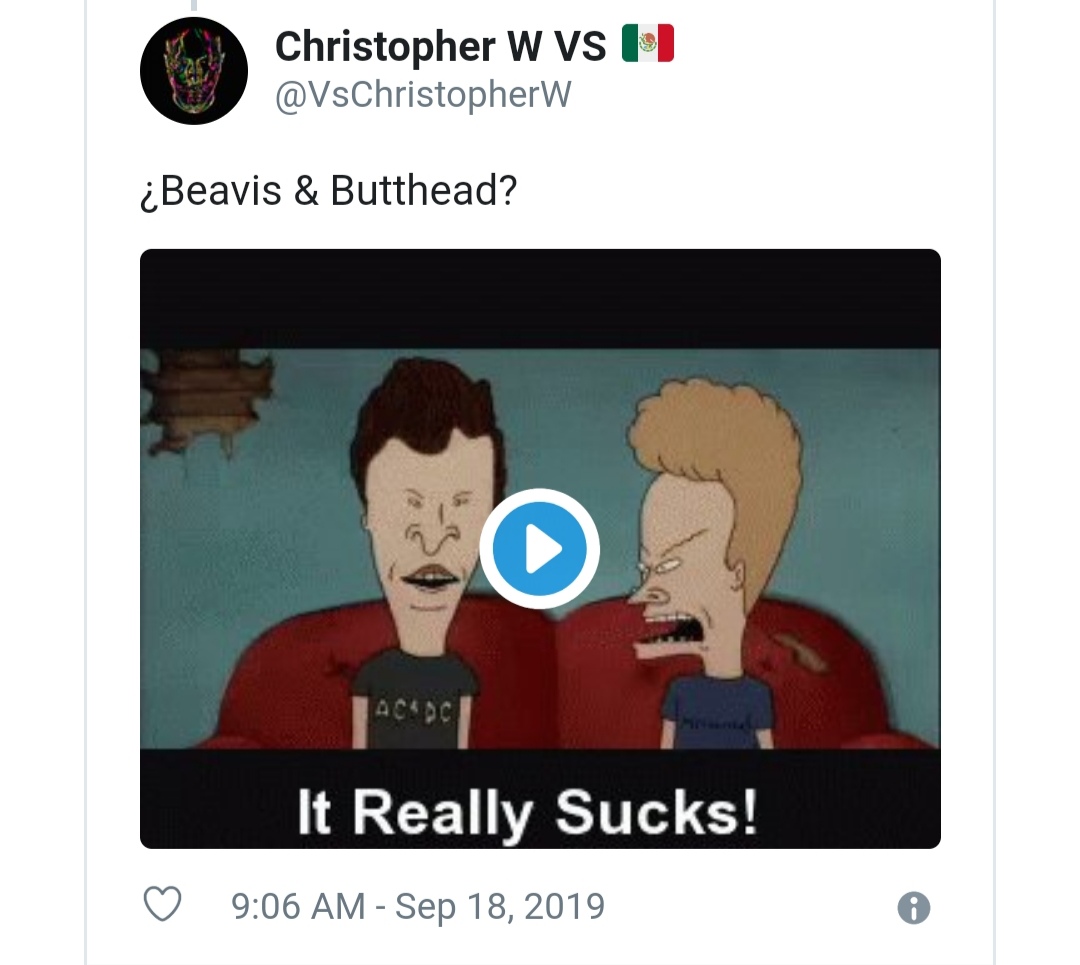This screenshot has height=965, width=1080.
Task: Like the tweet with the heart icon
Action: pyautogui.click(x=162, y=906)
